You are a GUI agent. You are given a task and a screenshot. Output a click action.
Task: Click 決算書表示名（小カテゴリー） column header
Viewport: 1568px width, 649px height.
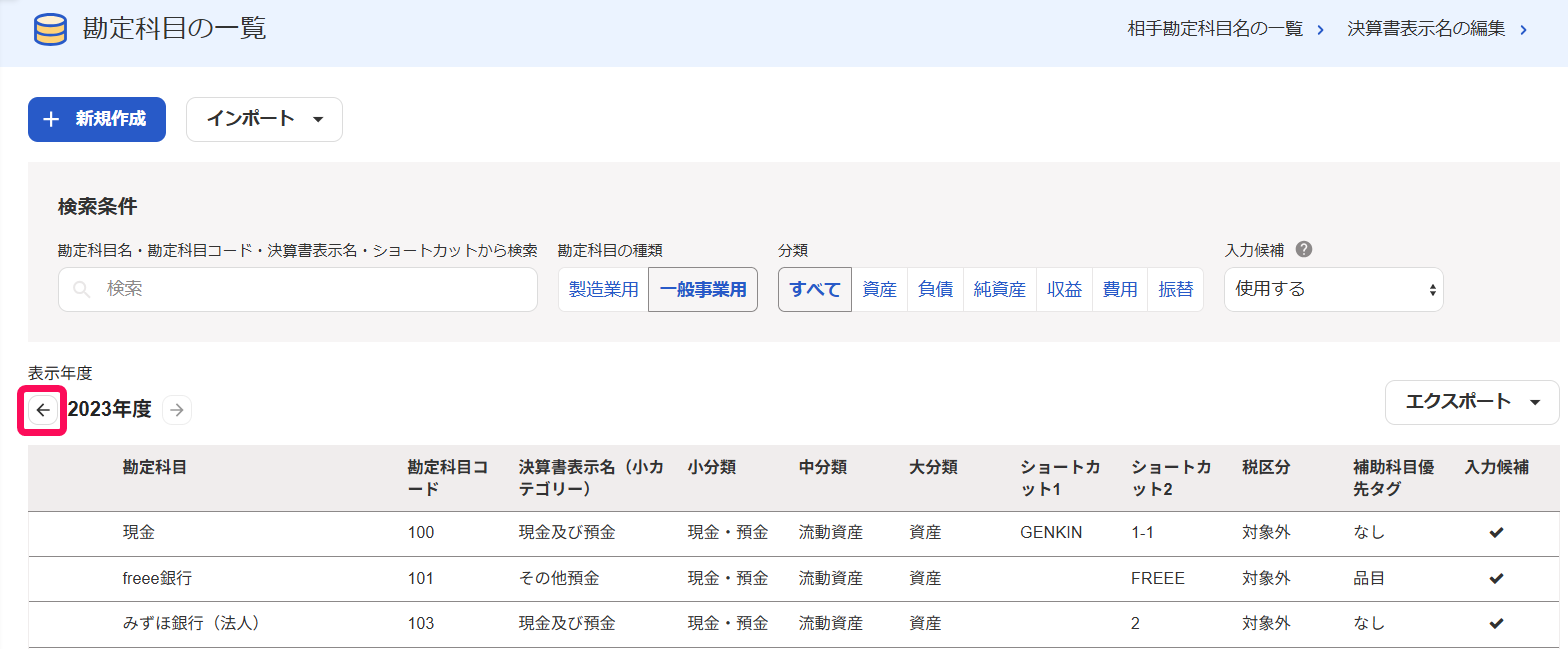click(x=591, y=478)
